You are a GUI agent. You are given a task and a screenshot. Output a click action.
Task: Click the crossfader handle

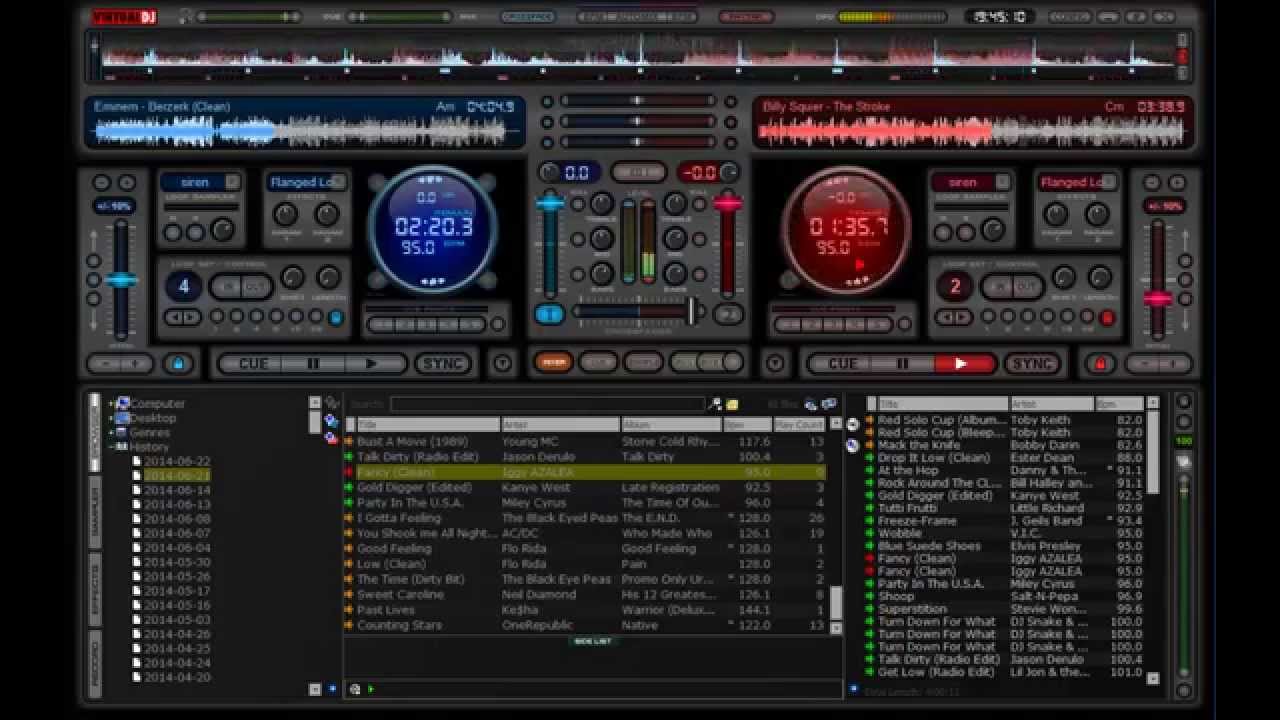coord(690,311)
